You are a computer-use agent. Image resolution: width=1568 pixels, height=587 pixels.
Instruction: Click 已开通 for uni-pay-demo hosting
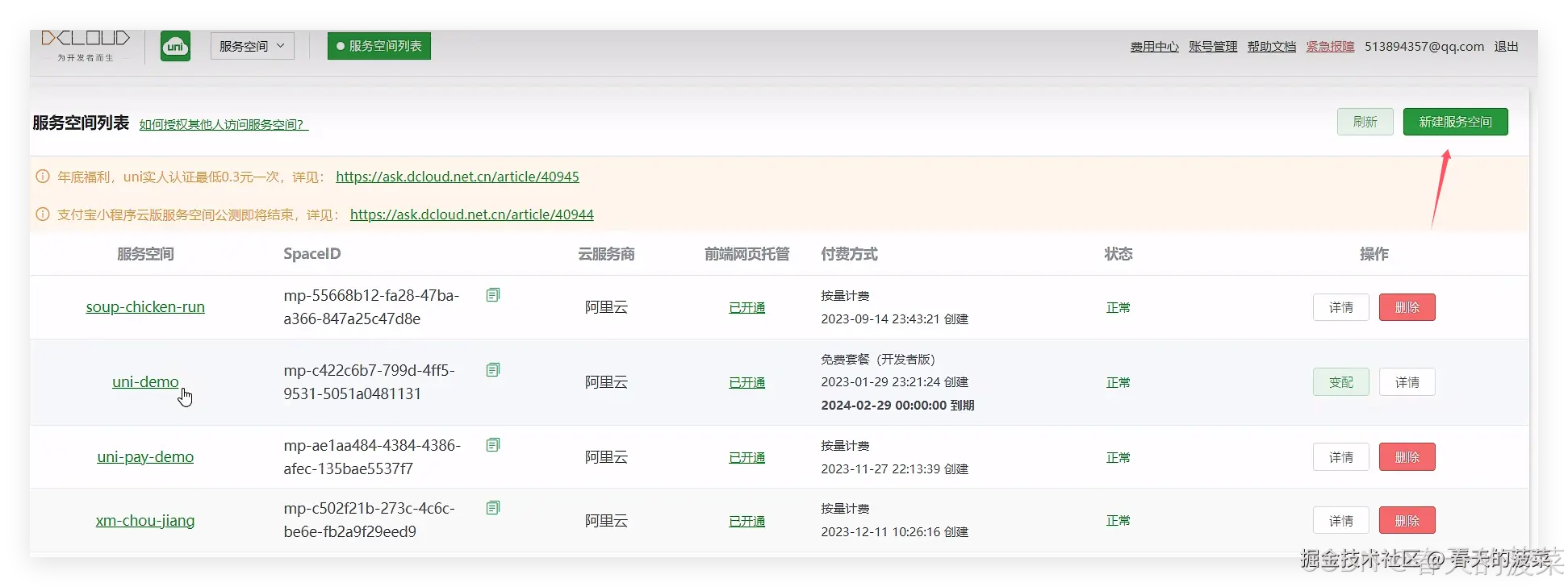click(x=746, y=458)
